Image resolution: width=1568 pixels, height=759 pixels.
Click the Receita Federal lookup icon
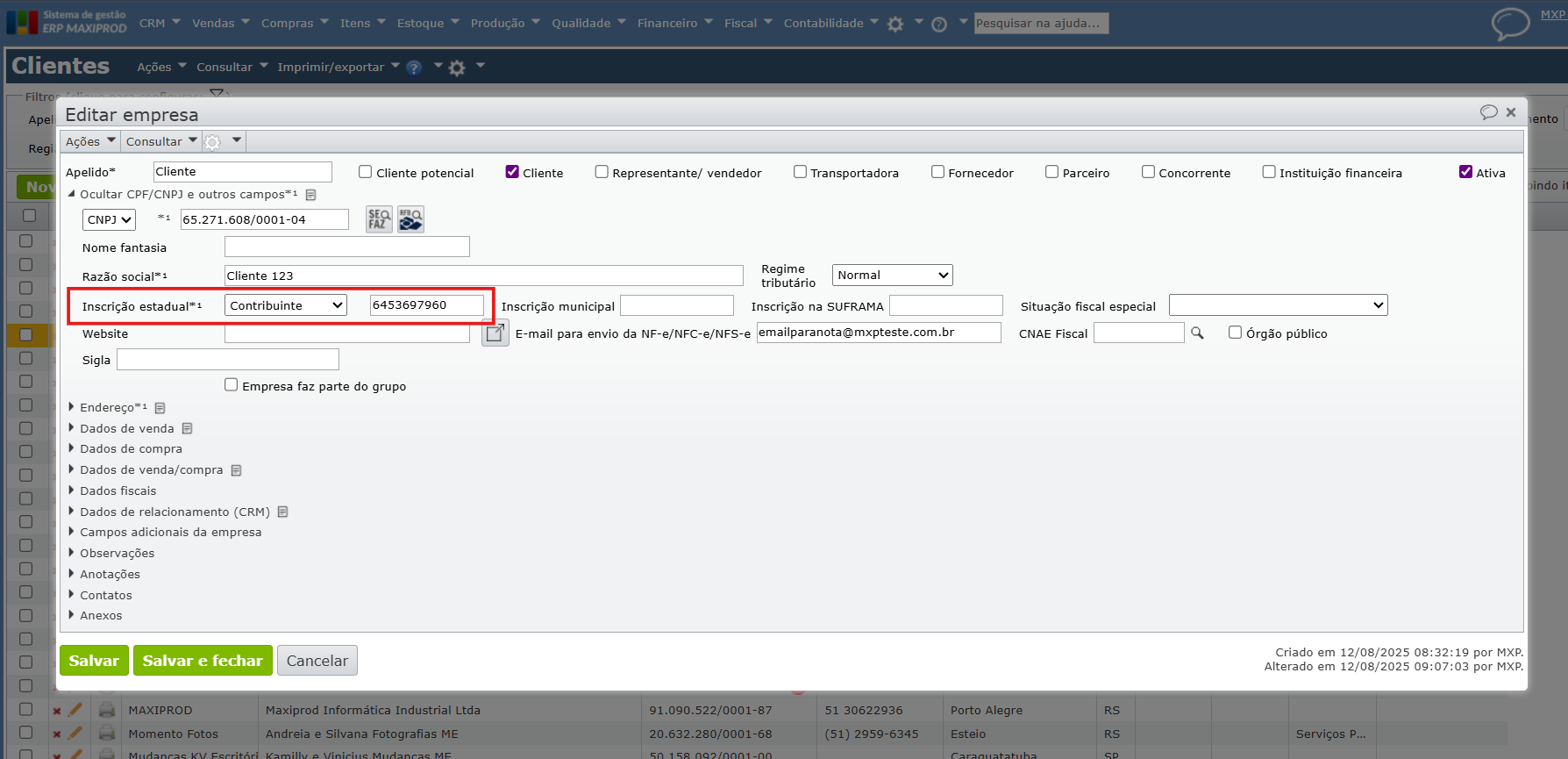tap(410, 218)
